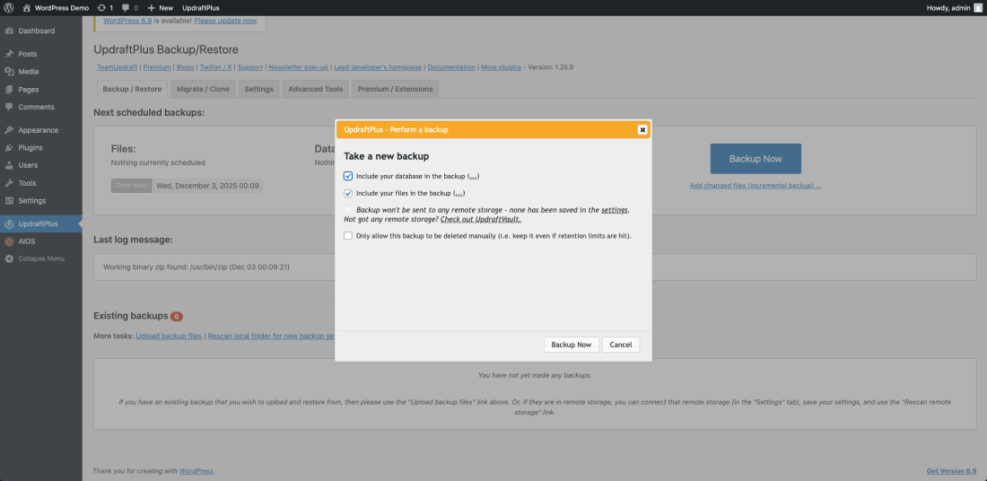Open the comments bubble icon
The height and width of the screenshot is (481, 987).
tap(126, 8)
